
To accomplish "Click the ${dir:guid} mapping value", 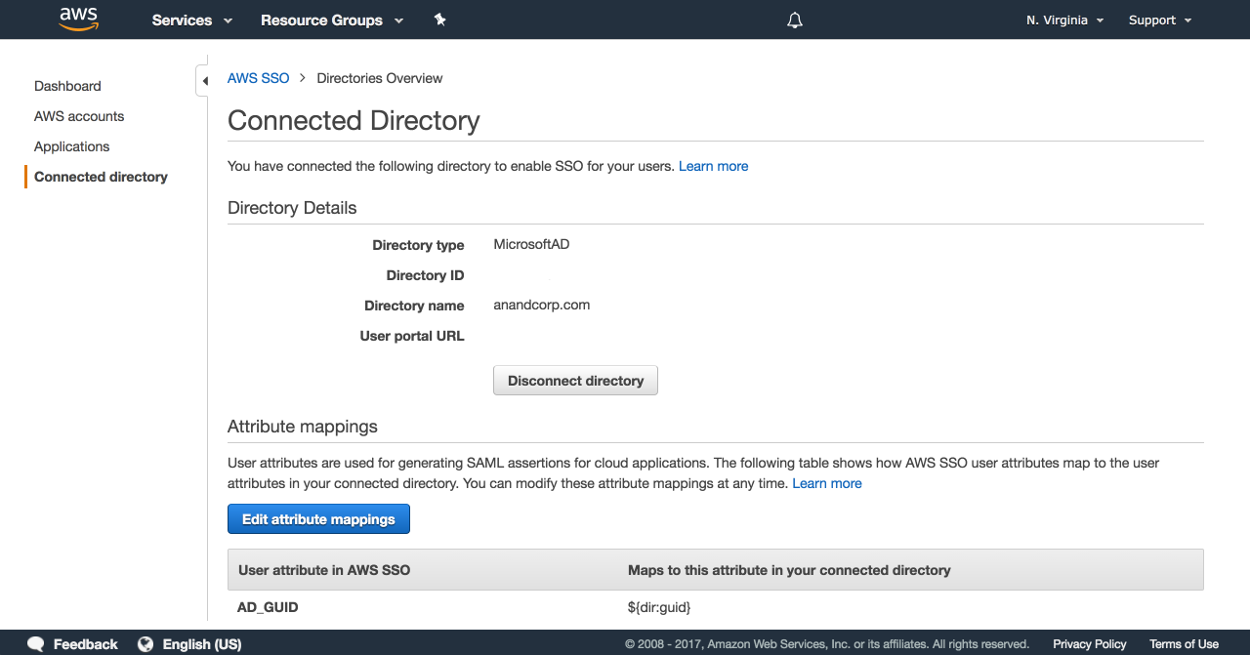I will (659, 607).
